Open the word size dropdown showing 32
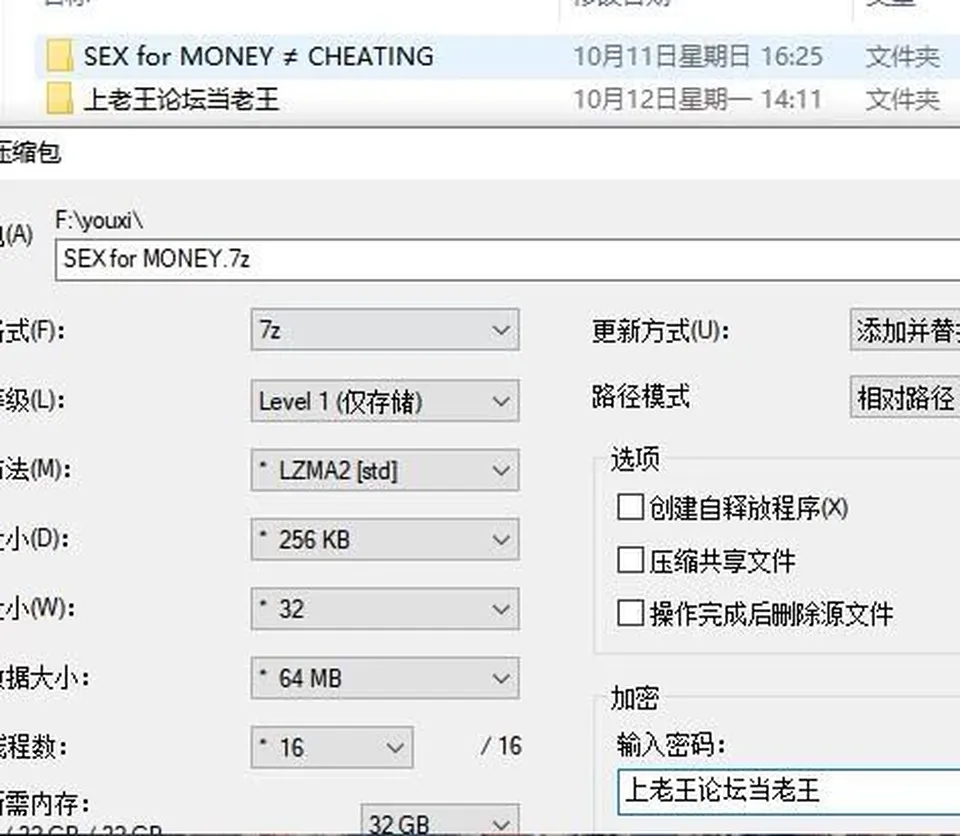Viewport: 960px width, 836px height. tap(385, 609)
